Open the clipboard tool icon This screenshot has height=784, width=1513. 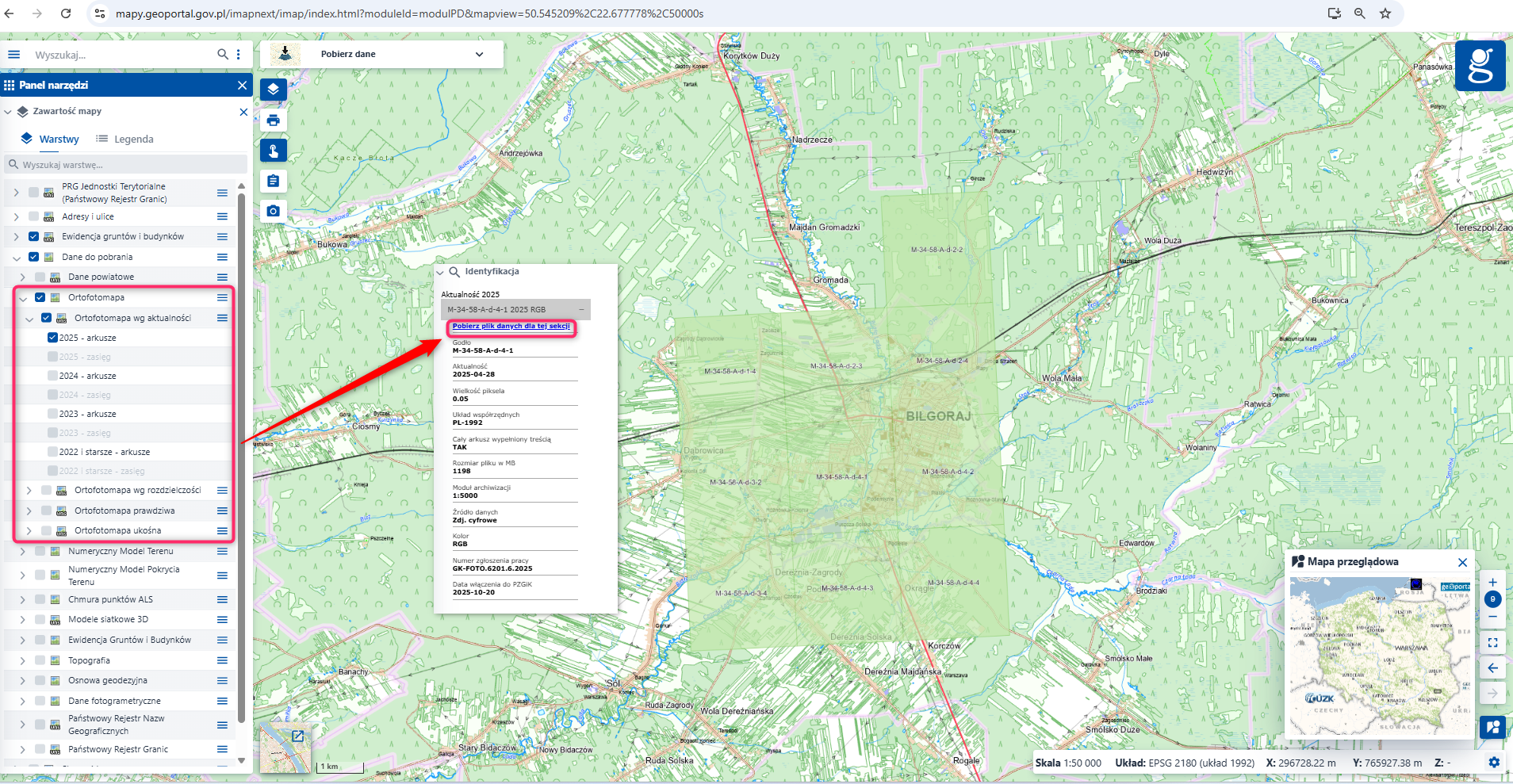tap(273, 182)
